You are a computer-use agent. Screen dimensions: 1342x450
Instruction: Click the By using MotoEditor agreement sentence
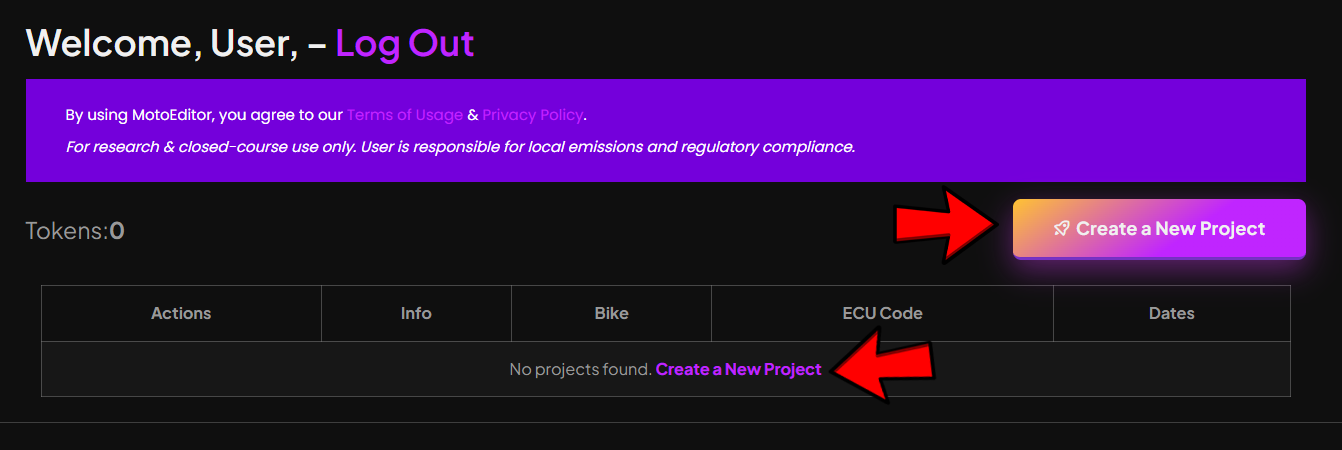click(326, 115)
